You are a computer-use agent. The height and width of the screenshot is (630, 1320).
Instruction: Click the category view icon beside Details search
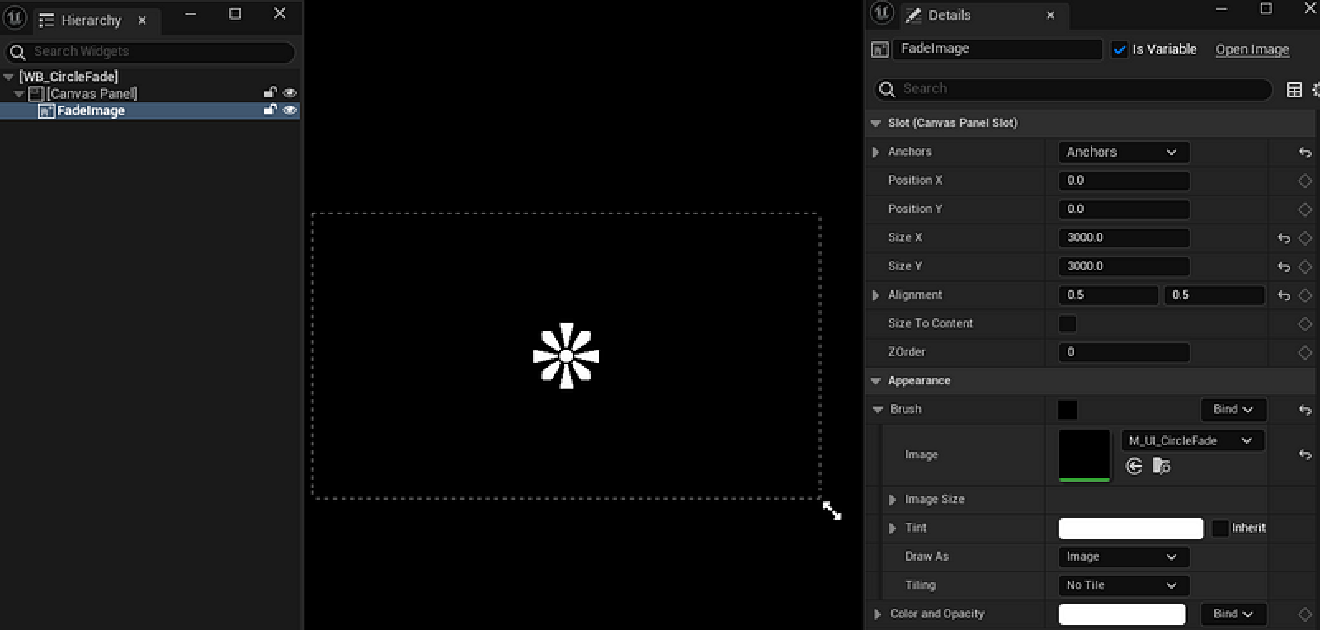[x=1294, y=89]
